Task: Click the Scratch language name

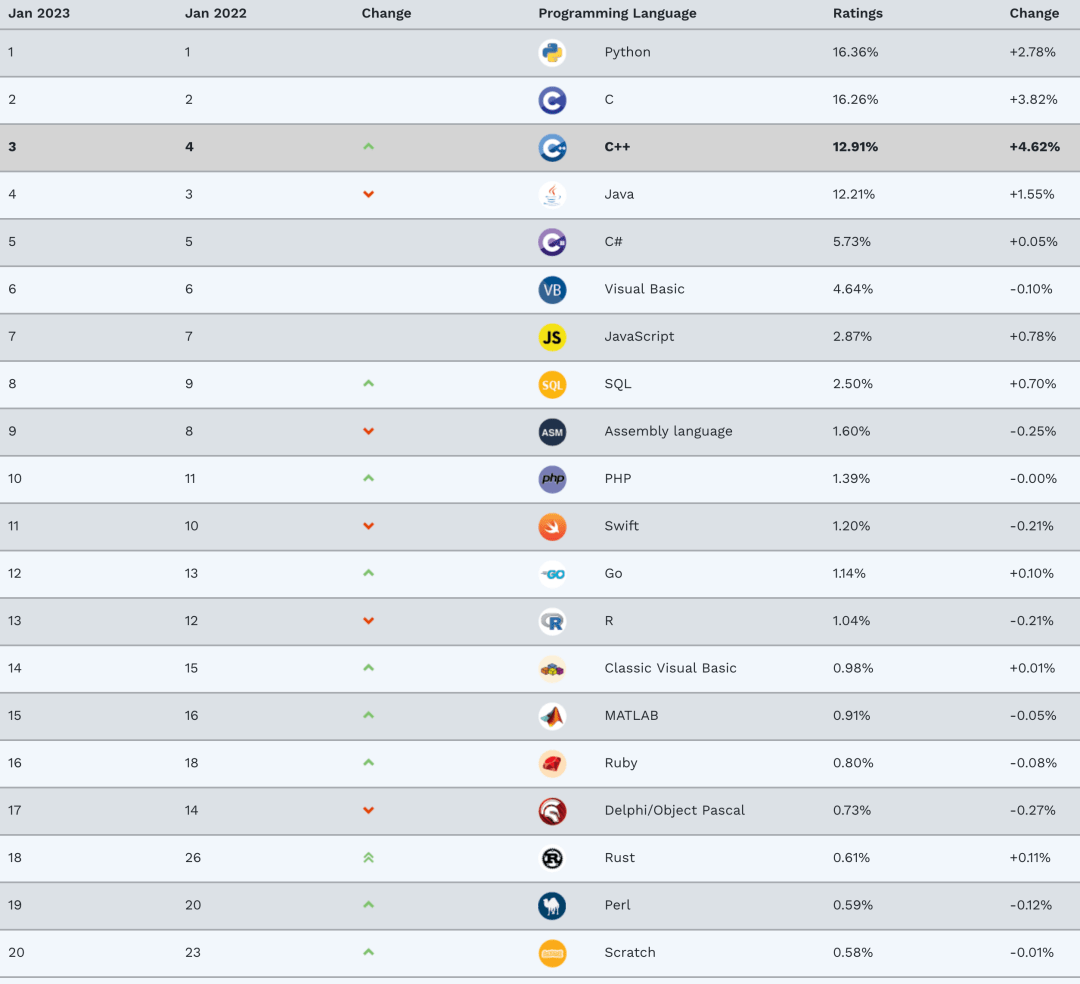Action: 630,952
